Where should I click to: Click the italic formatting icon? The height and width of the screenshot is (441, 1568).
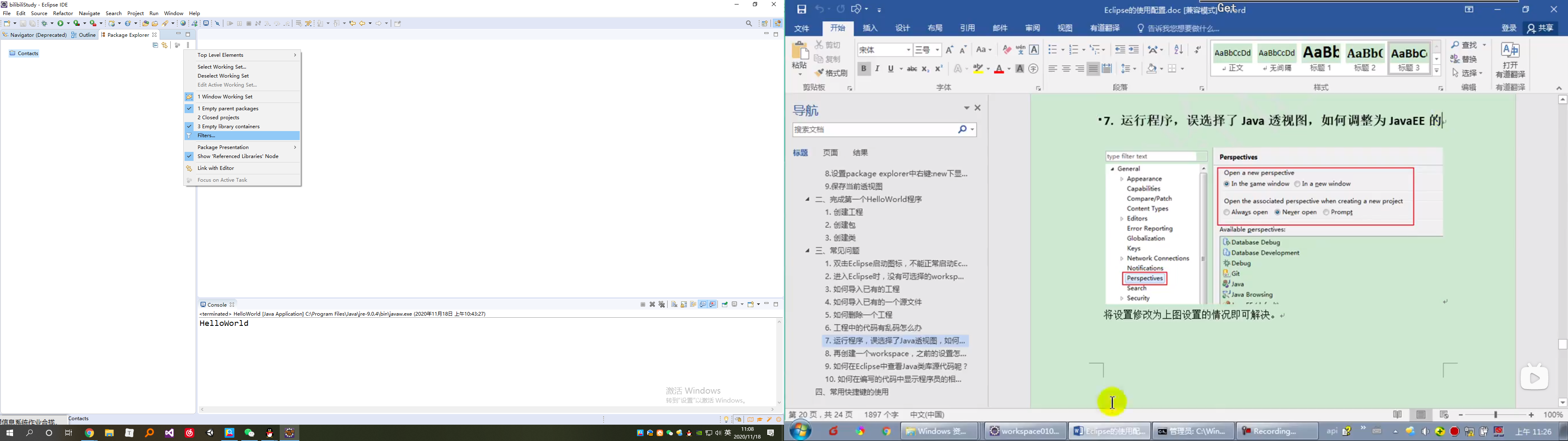pos(877,69)
